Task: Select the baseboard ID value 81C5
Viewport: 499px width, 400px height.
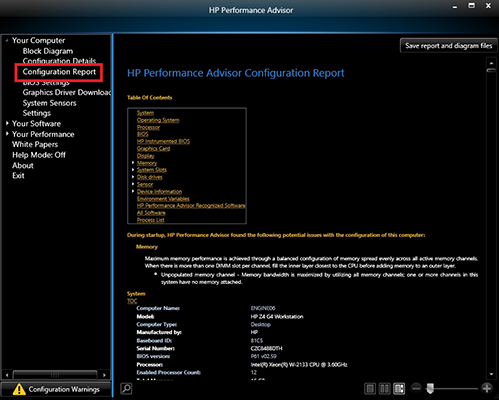Action: (x=257, y=341)
